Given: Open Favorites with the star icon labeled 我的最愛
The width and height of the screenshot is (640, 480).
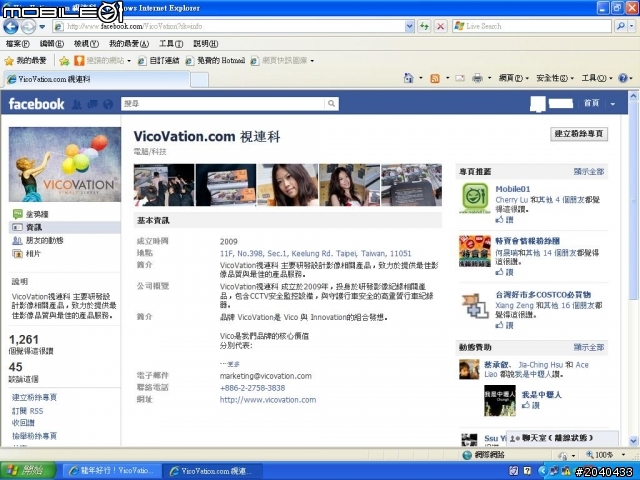Looking at the screenshot, I should pyautogui.click(x=25, y=61).
